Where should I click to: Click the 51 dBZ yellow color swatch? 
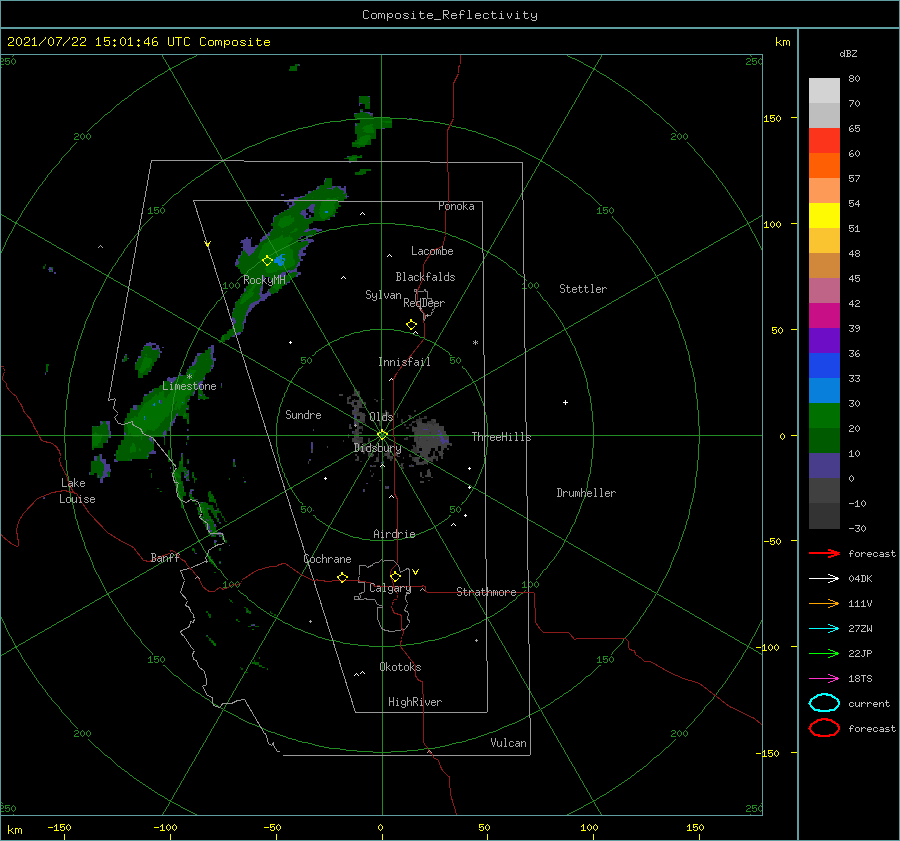coord(824,215)
